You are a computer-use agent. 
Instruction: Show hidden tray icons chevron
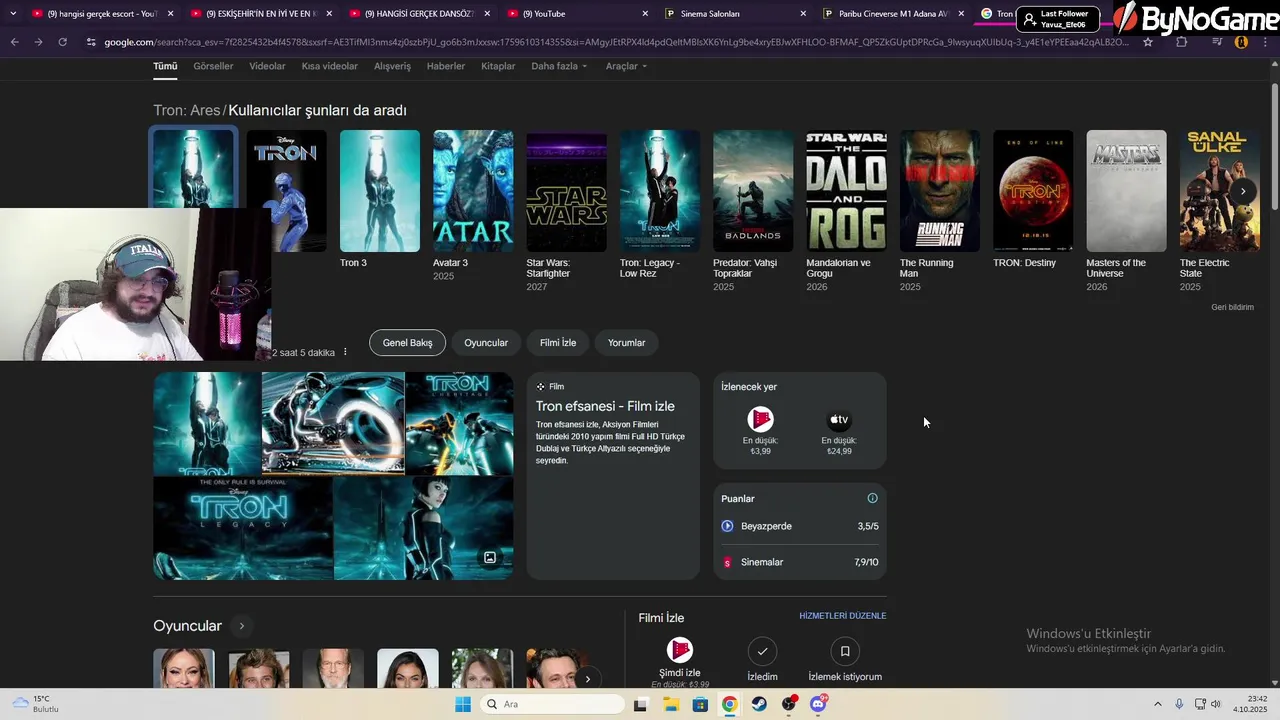[x=1158, y=704]
